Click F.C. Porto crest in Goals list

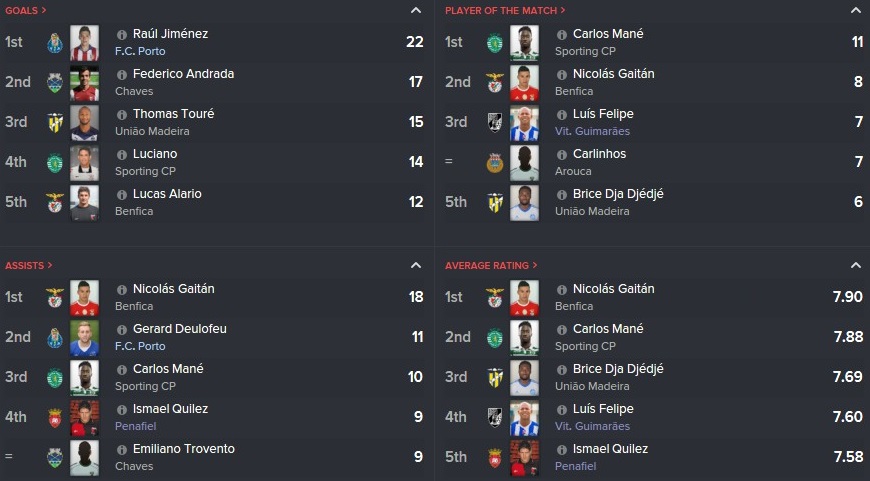coord(55,43)
